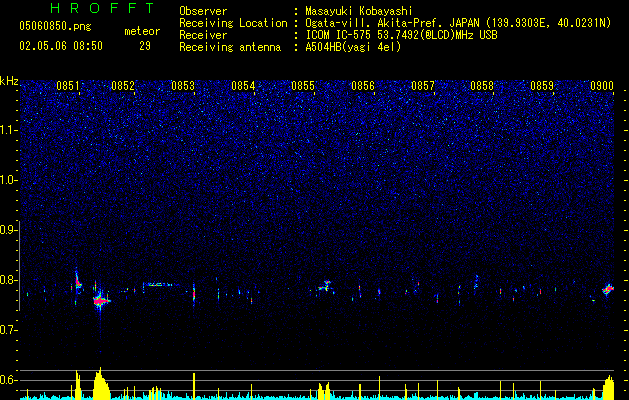Click the twin yellow power peaks after 0855
This screenshot has height=400, width=629.
pos(324,391)
